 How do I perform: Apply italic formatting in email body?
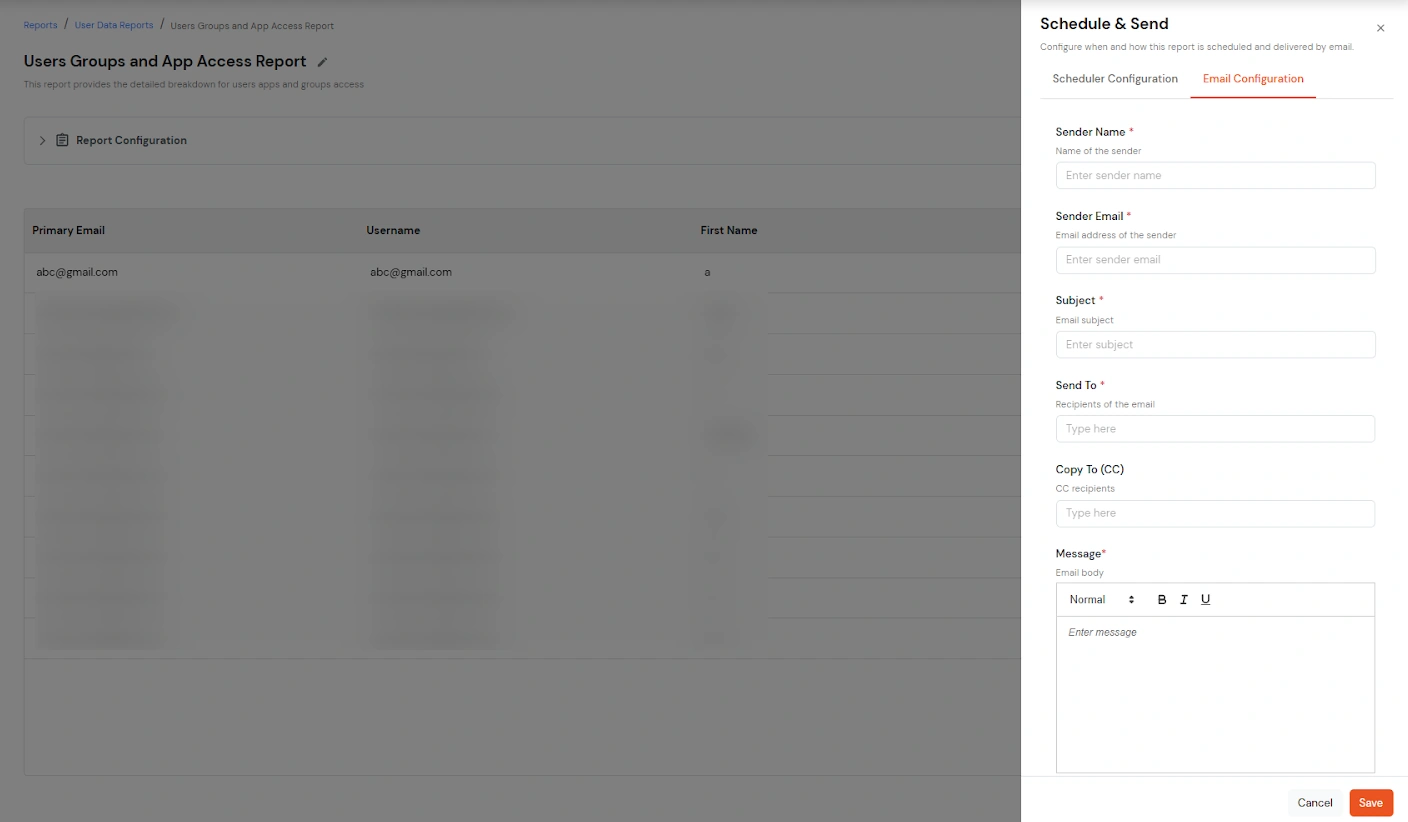click(x=1183, y=599)
